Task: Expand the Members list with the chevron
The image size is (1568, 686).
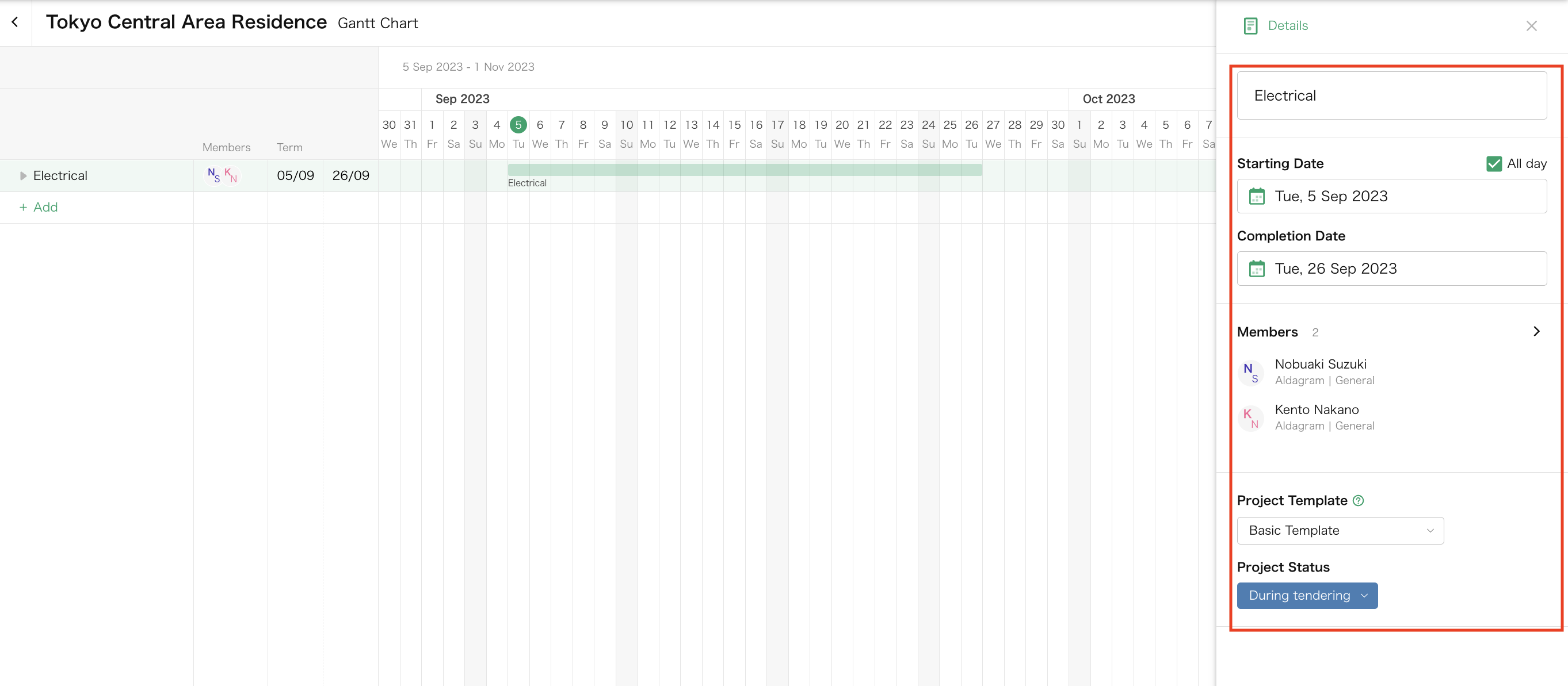Action: pyautogui.click(x=1536, y=331)
